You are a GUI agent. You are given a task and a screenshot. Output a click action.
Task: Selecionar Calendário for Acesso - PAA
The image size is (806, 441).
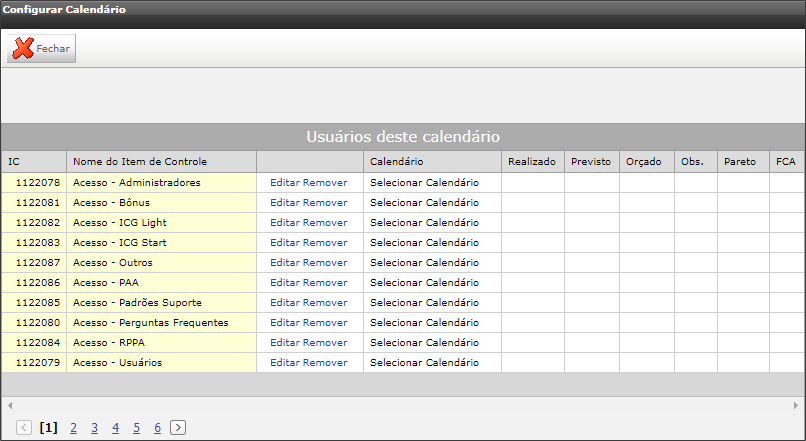tap(425, 283)
